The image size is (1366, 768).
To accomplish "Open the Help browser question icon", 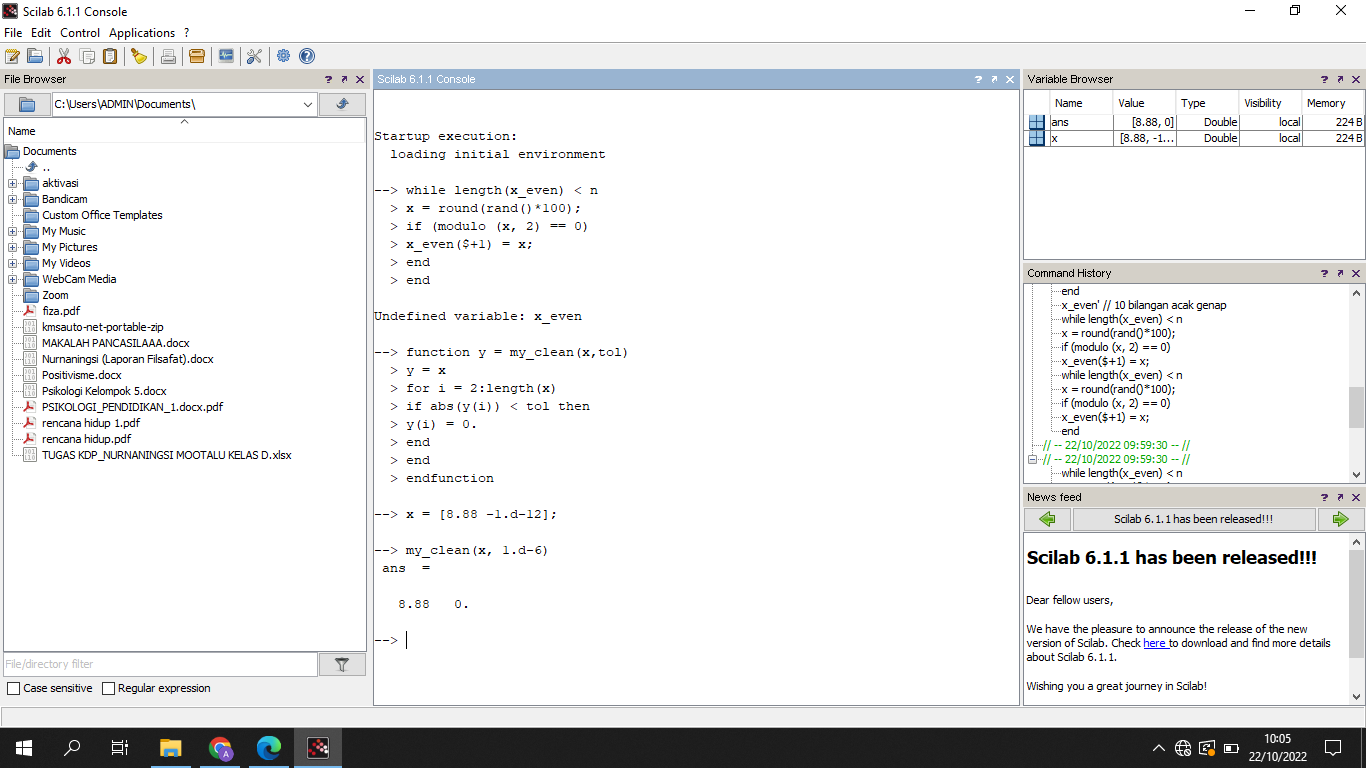I will click(307, 56).
